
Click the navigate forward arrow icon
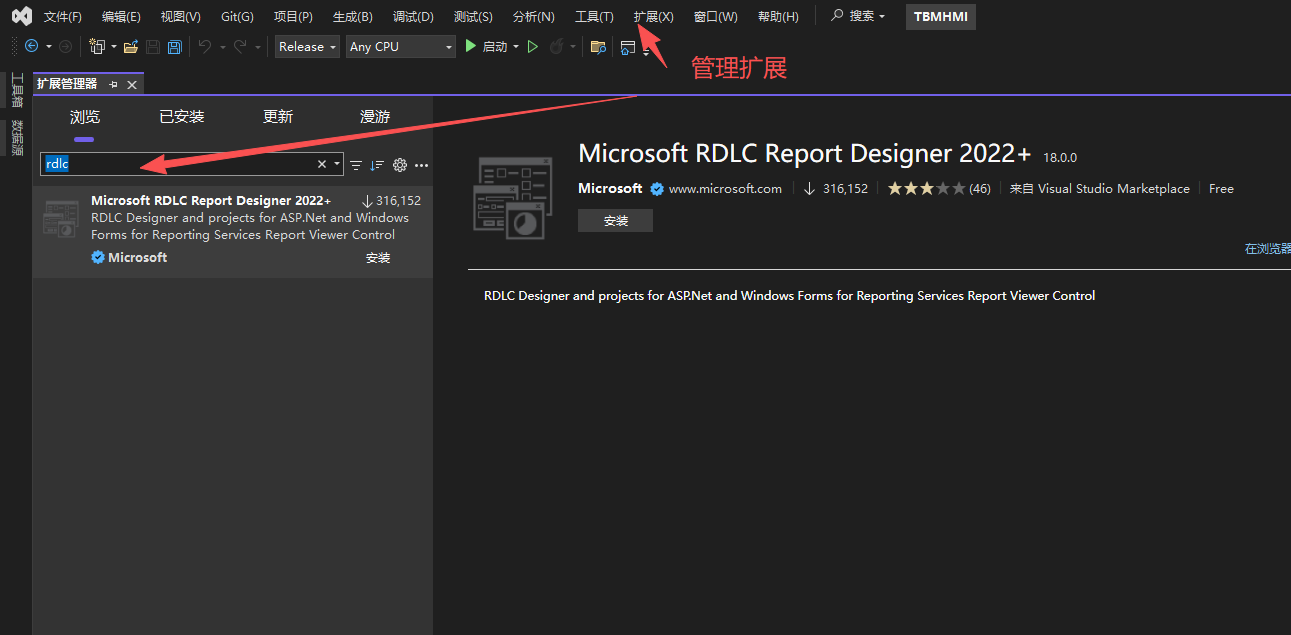(65, 46)
